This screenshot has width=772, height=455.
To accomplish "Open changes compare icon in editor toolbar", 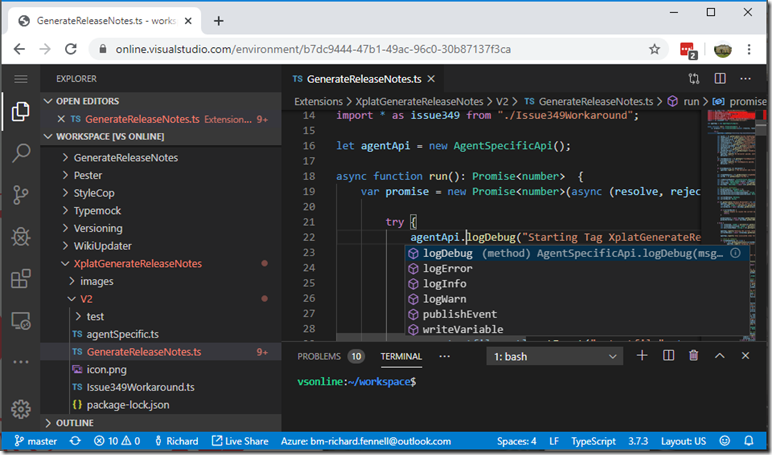I will tap(694, 79).
